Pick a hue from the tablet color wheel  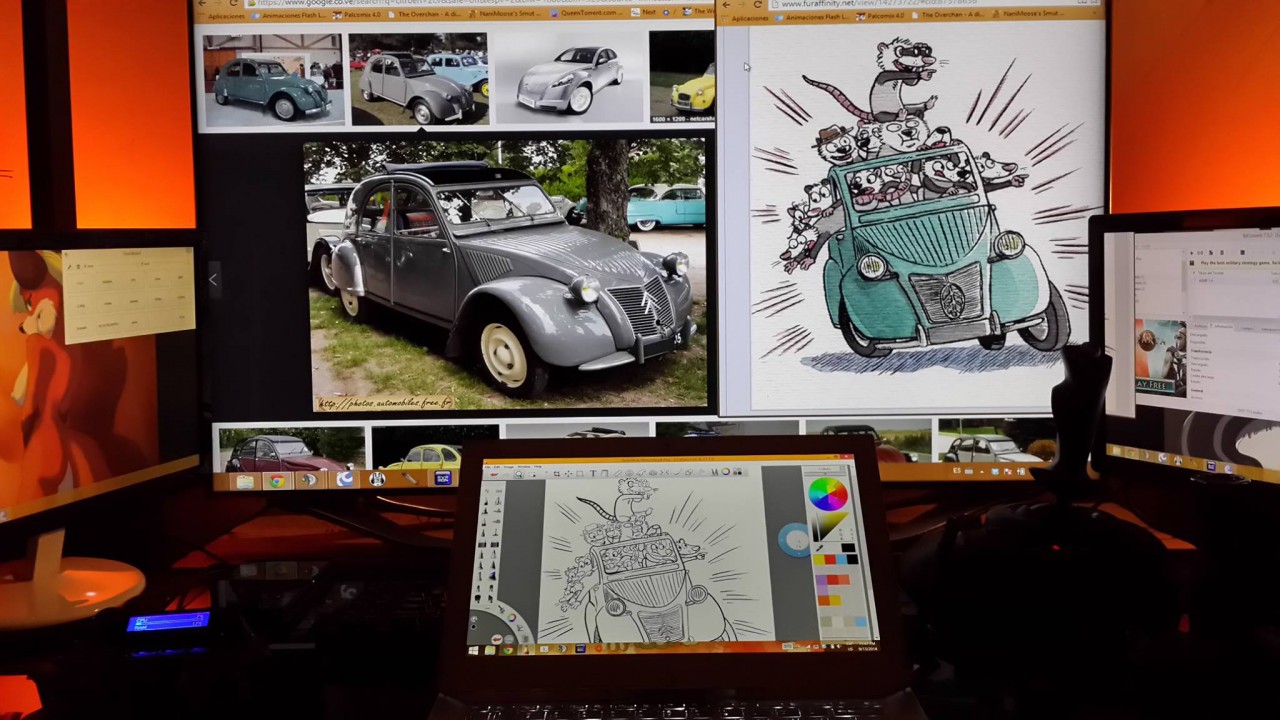(x=827, y=493)
